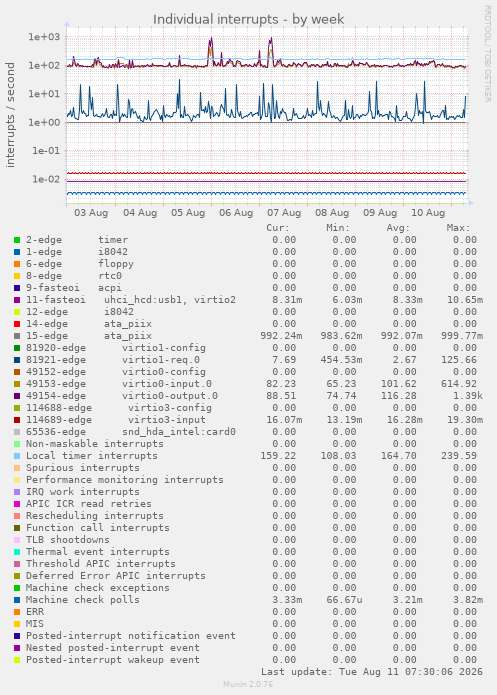Click the virtio0-input.0 legend label
Screen dimensions: 497x695
tap(167, 384)
